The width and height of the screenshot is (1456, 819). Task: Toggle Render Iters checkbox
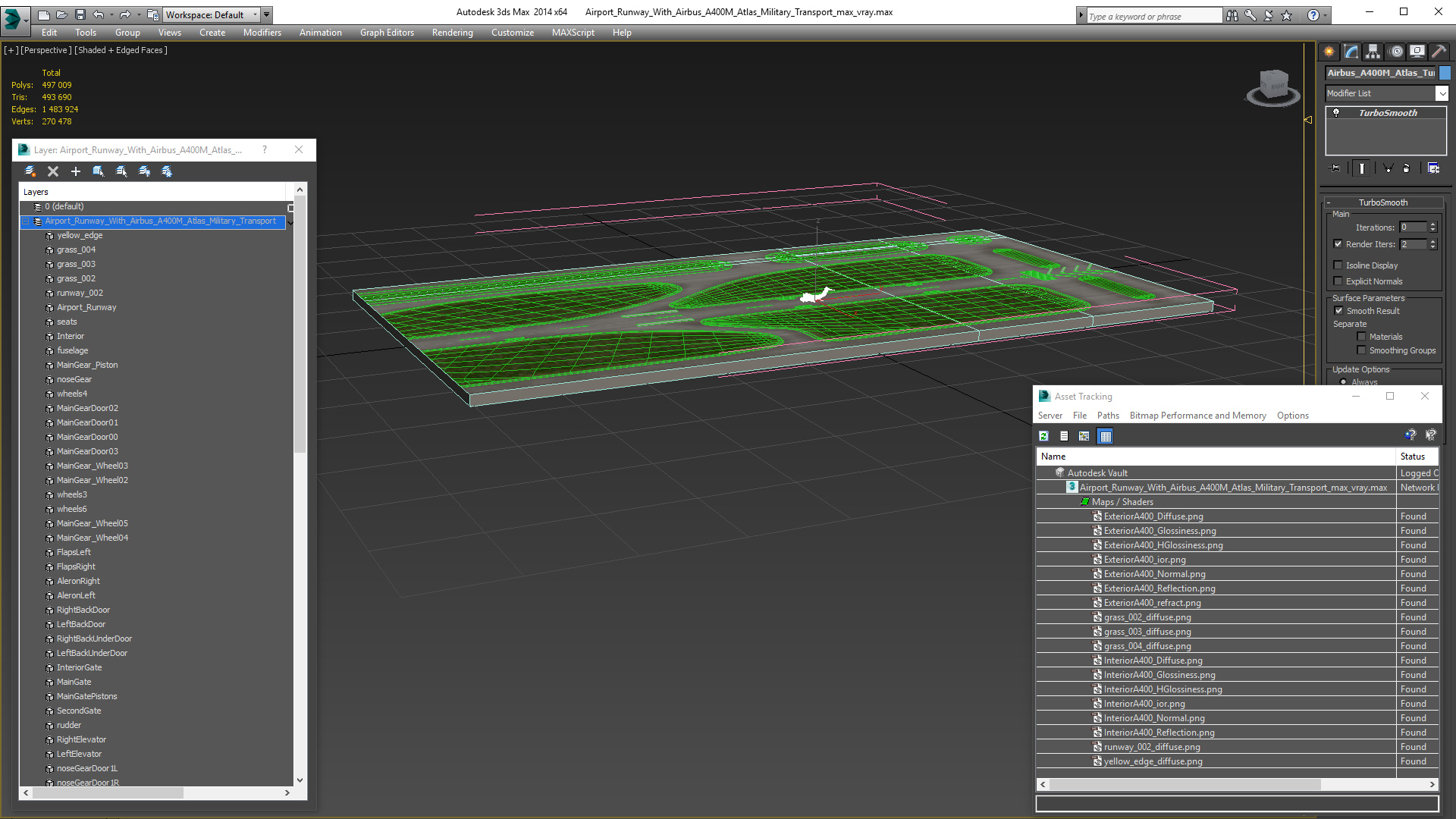pos(1338,244)
